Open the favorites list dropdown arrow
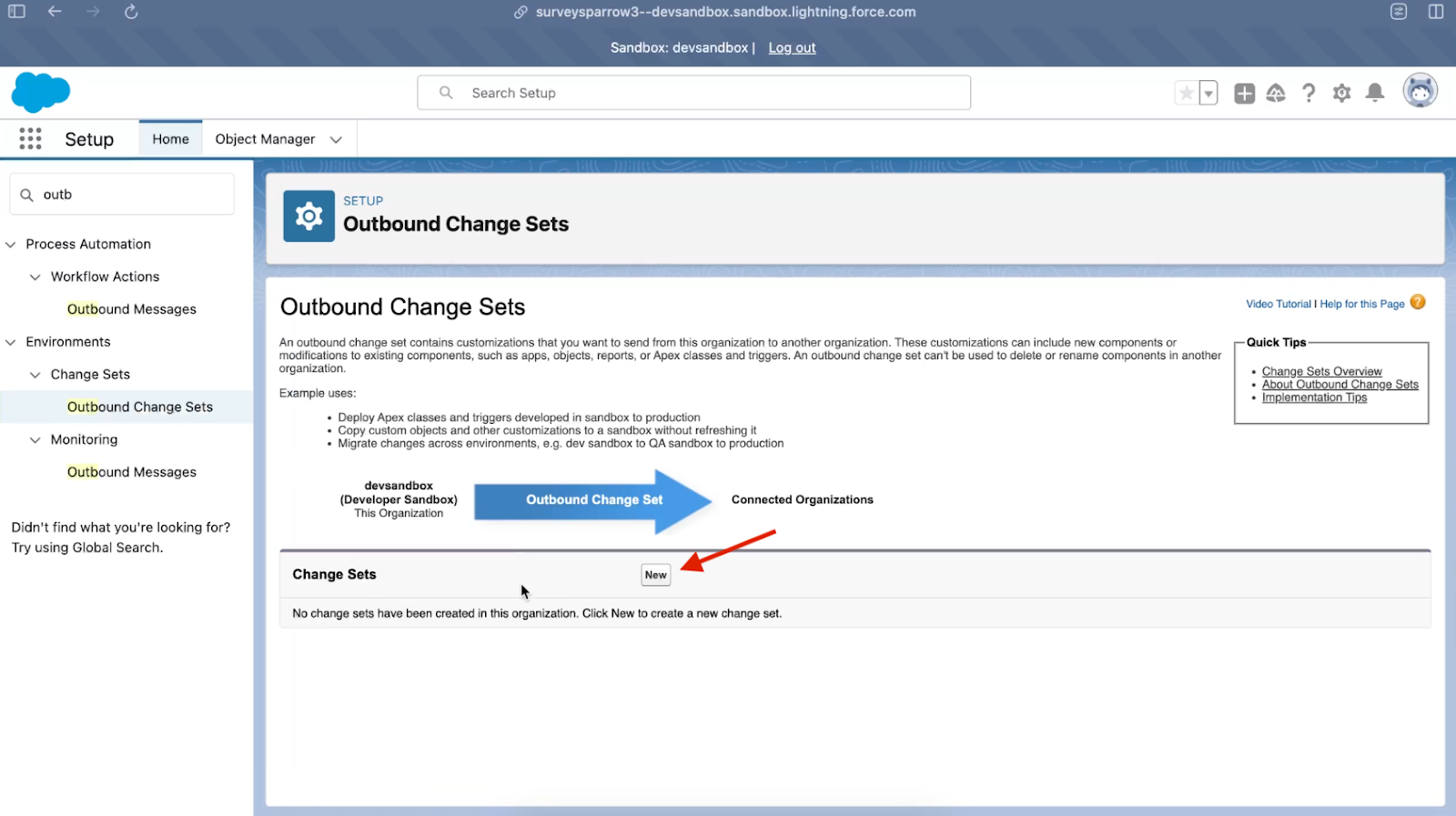This screenshot has height=816, width=1456. pyautogui.click(x=1208, y=93)
